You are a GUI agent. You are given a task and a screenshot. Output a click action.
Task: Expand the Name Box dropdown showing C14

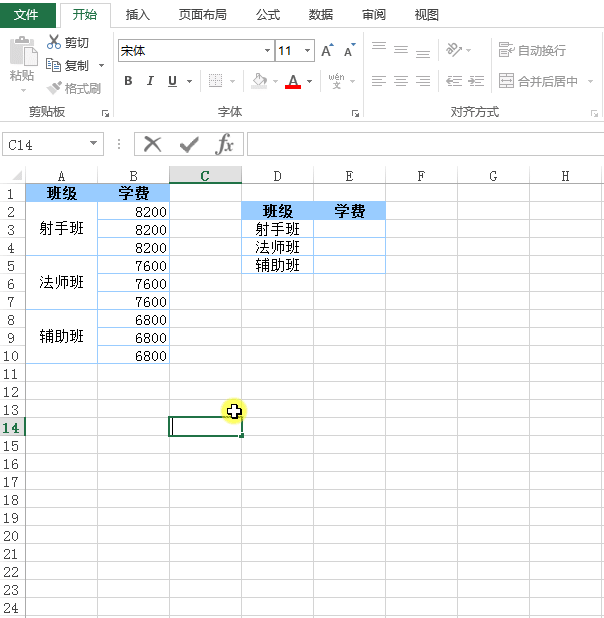pos(94,145)
